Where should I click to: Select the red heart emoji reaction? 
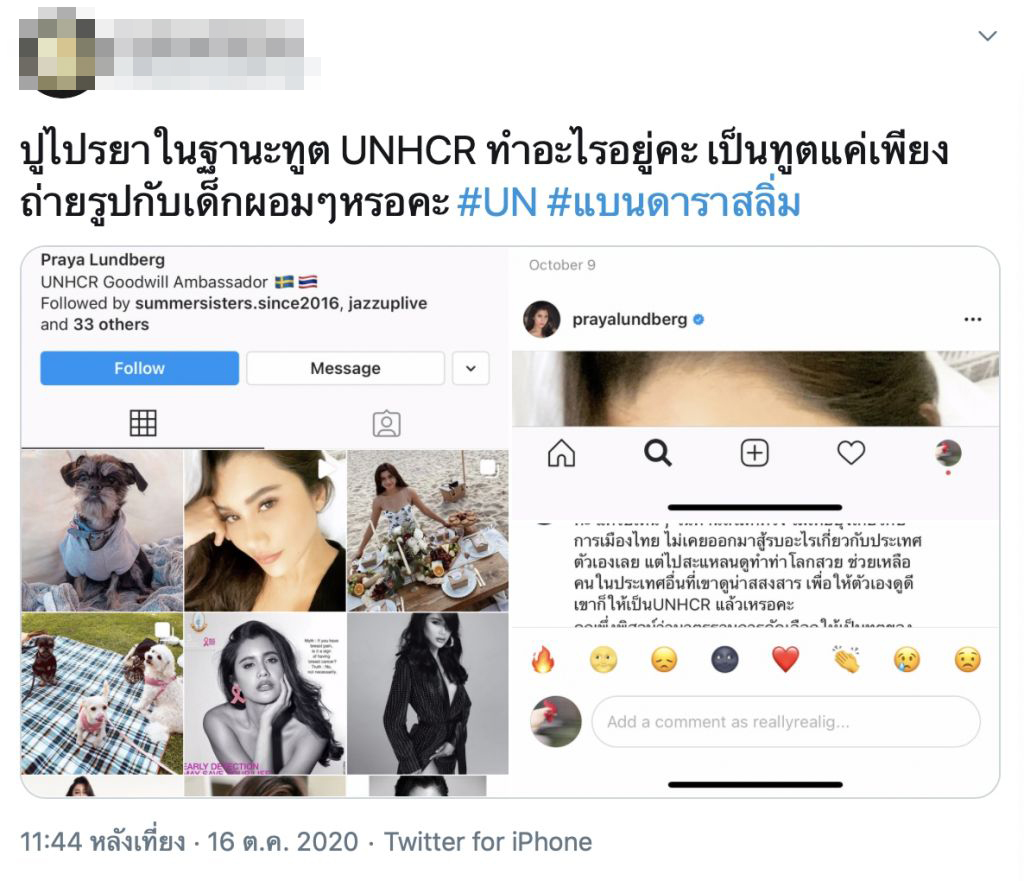click(x=786, y=660)
